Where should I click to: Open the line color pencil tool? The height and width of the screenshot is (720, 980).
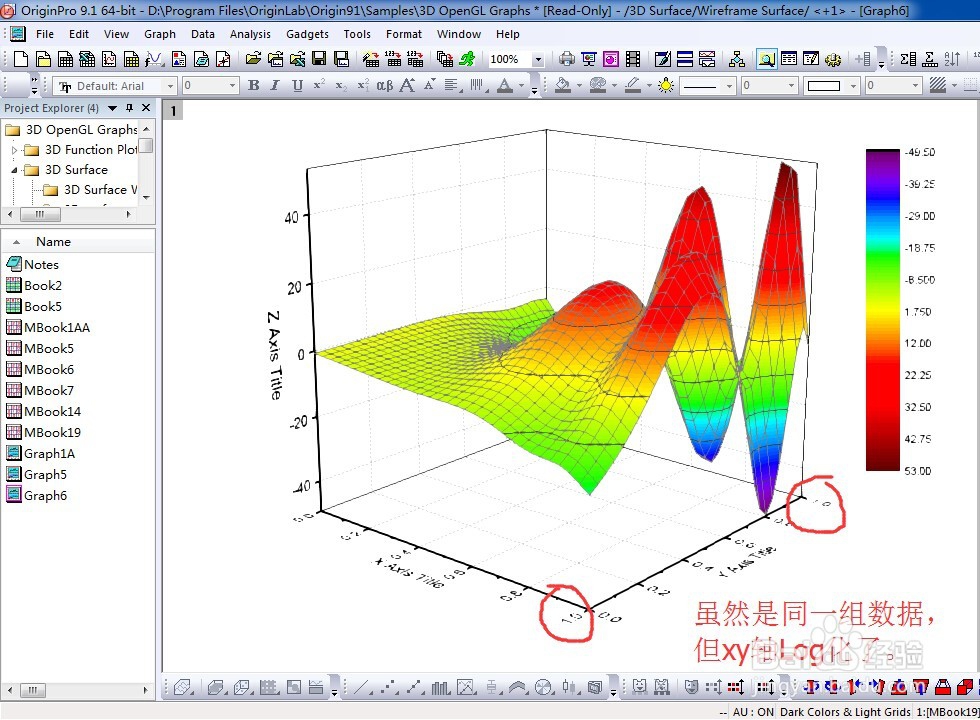click(x=632, y=85)
